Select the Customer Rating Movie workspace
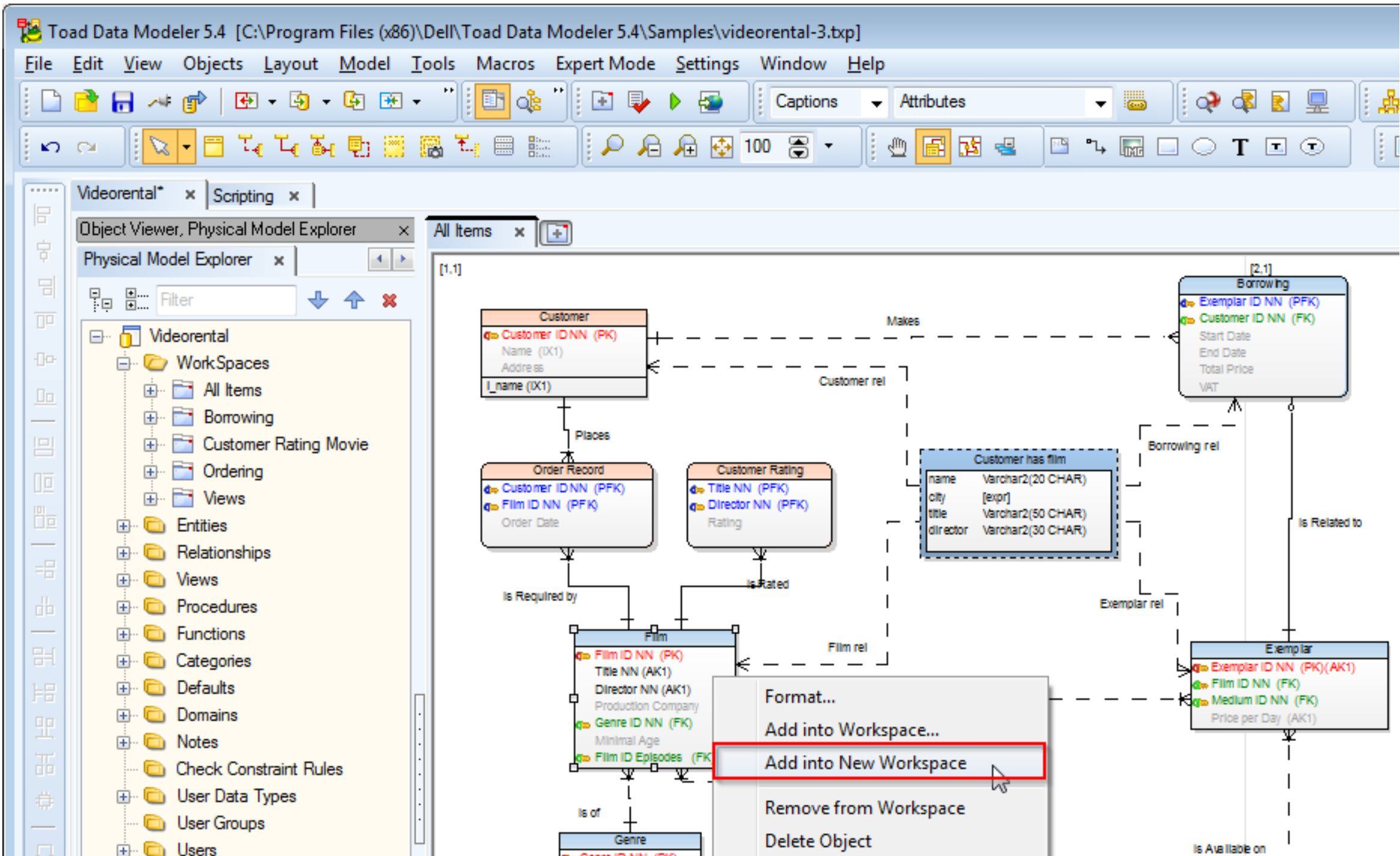This screenshot has height=856, width=1400. click(285, 445)
